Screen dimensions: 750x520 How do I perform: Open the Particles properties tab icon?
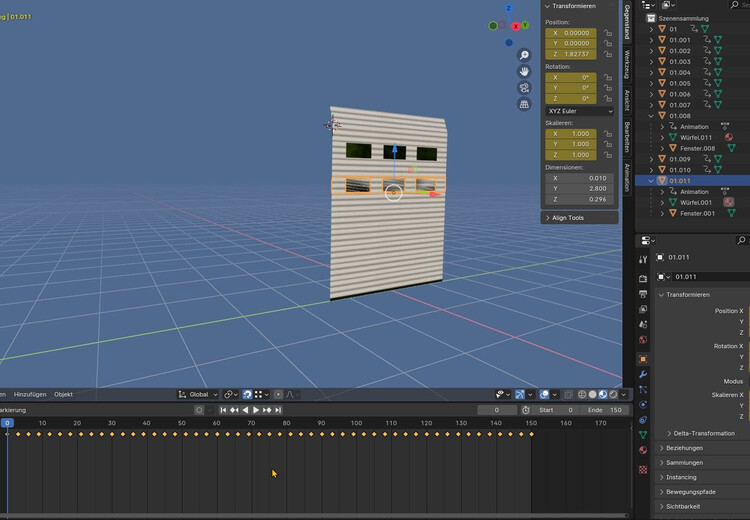(643, 389)
